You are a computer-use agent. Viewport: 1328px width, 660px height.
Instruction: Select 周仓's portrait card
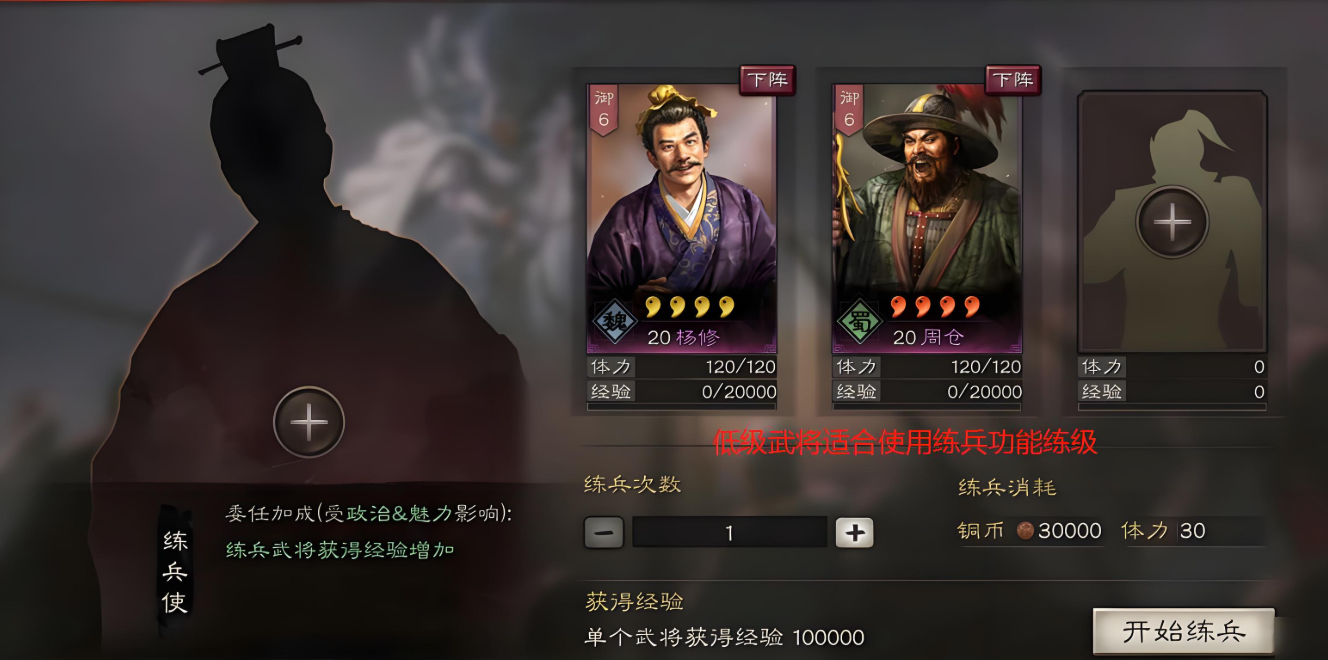tap(927, 217)
